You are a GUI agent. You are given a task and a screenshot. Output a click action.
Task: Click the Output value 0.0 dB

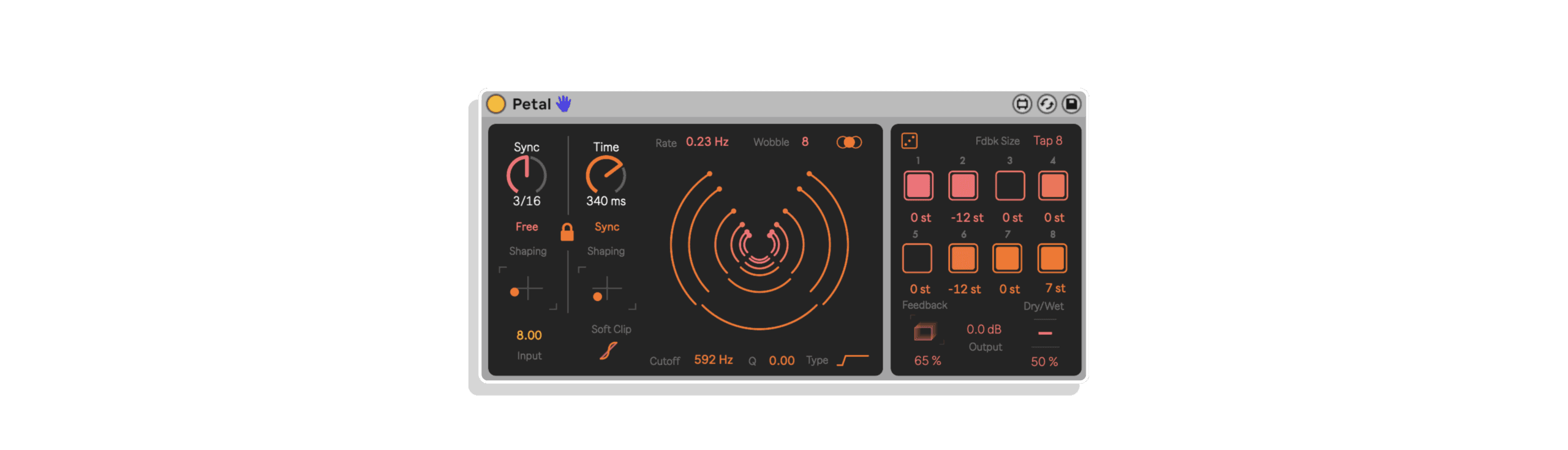coord(984,329)
